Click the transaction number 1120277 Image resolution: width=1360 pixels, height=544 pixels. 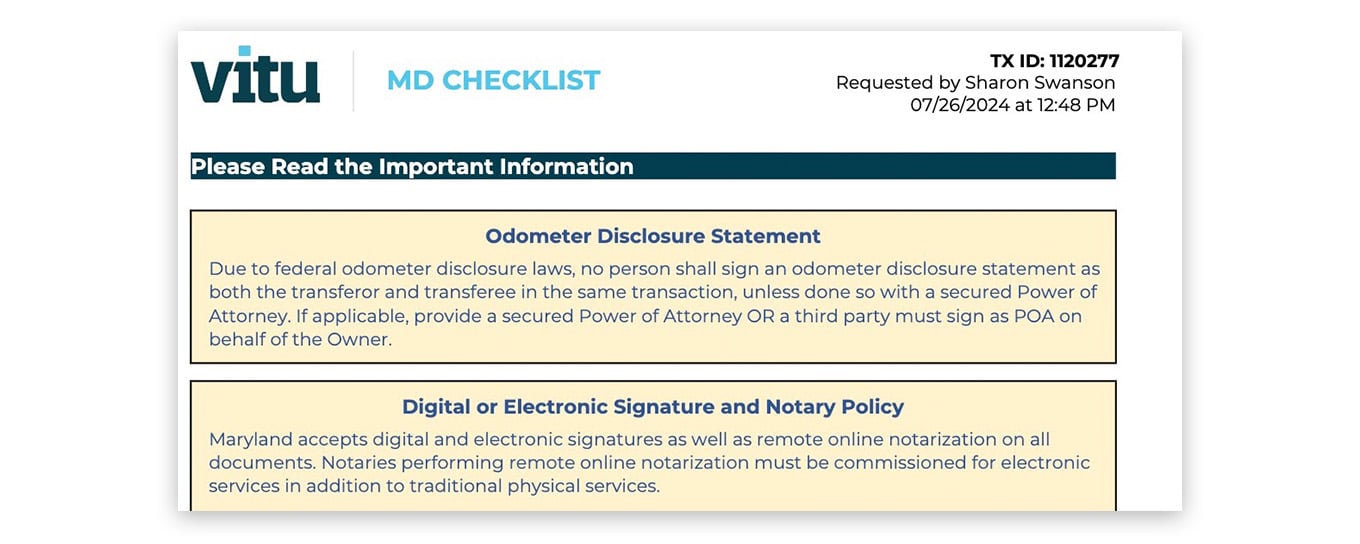pos(1084,61)
